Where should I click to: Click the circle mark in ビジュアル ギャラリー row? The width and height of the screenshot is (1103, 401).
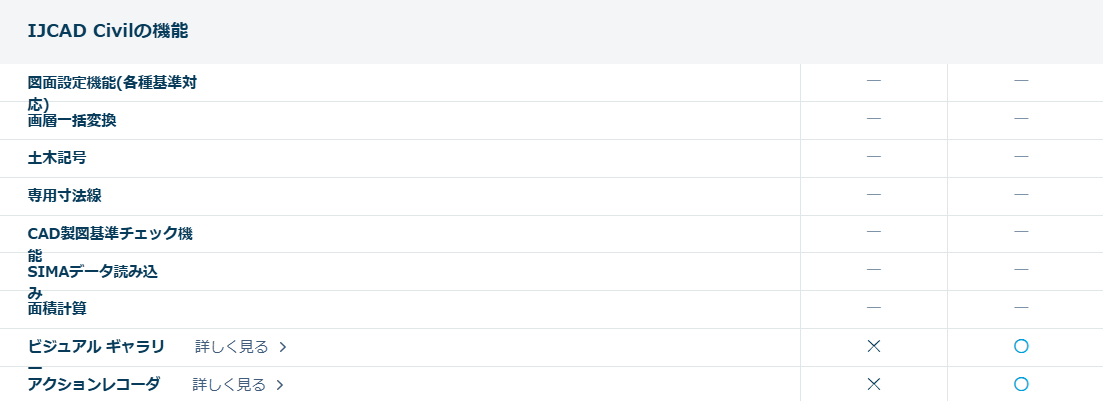point(1021,346)
